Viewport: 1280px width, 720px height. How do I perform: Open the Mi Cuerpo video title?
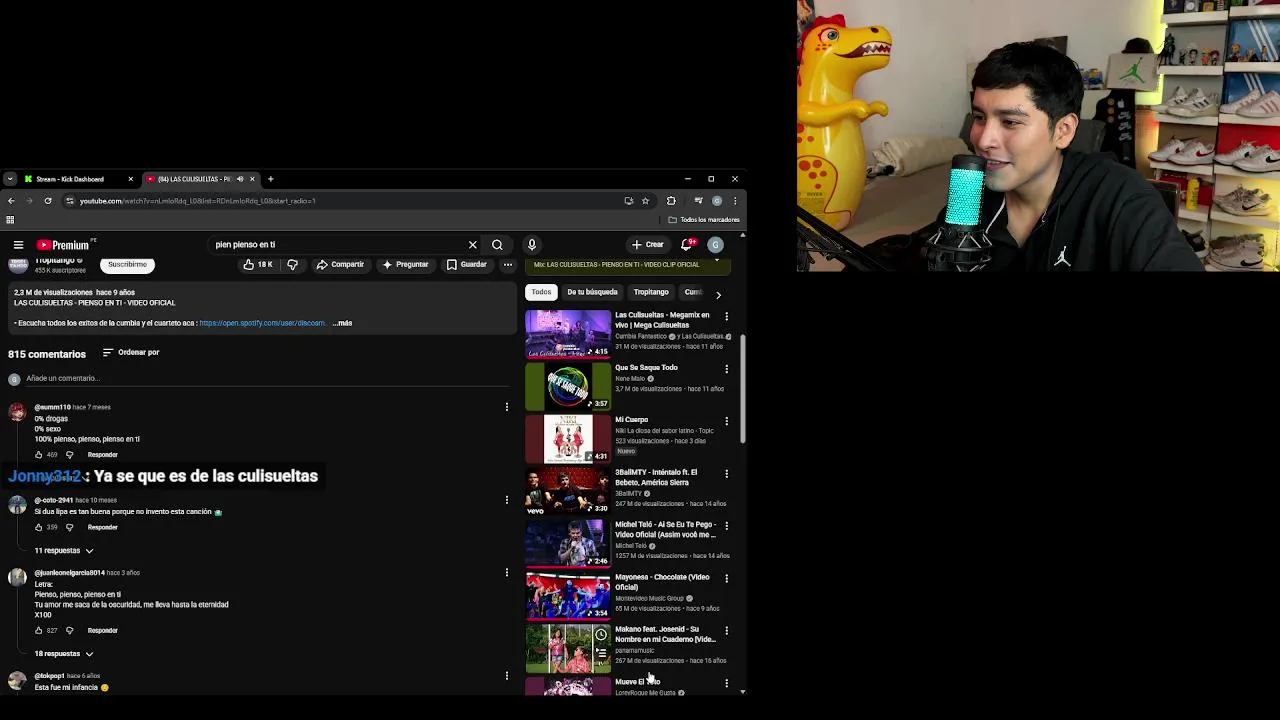[631, 420]
